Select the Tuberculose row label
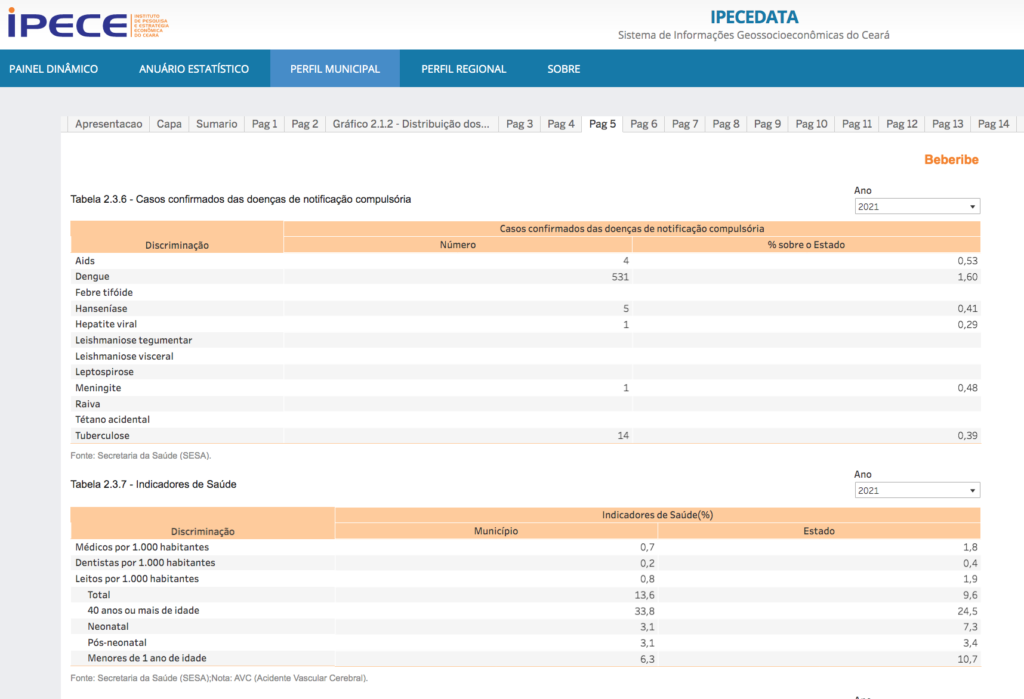The width and height of the screenshot is (1024, 699). coord(102,436)
